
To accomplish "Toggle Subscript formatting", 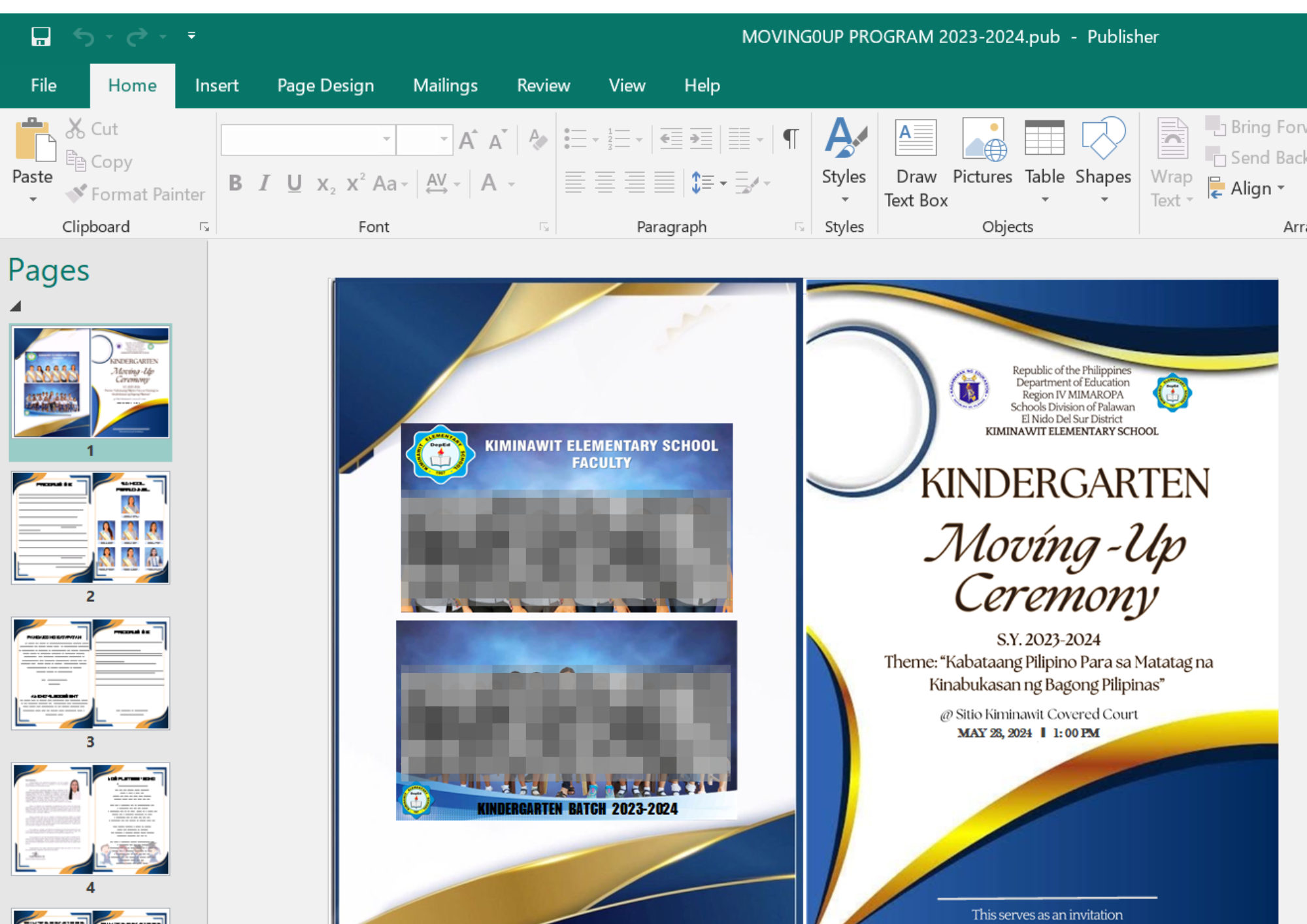I will click(x=325, y=184).
